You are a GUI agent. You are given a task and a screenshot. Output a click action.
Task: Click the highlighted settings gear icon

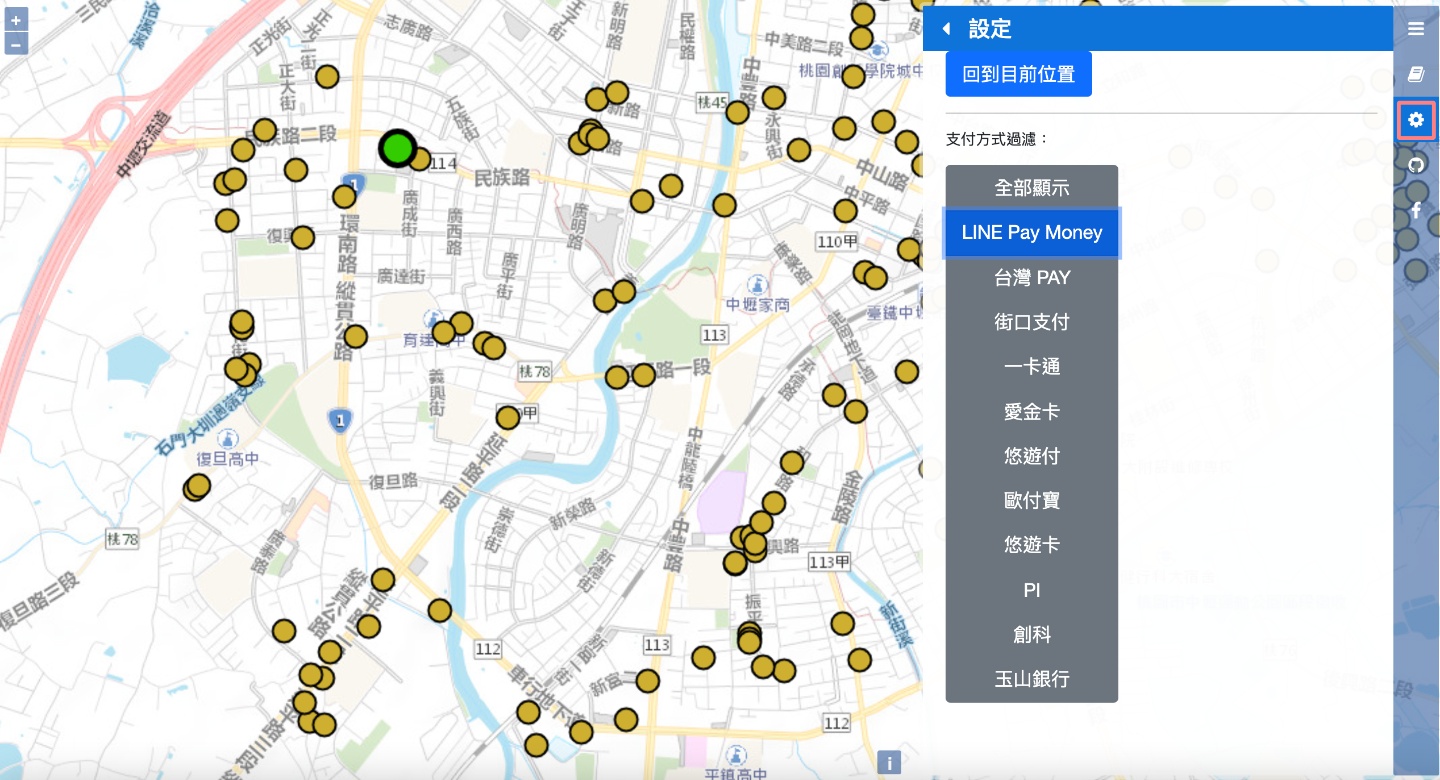coord(1416,119)
